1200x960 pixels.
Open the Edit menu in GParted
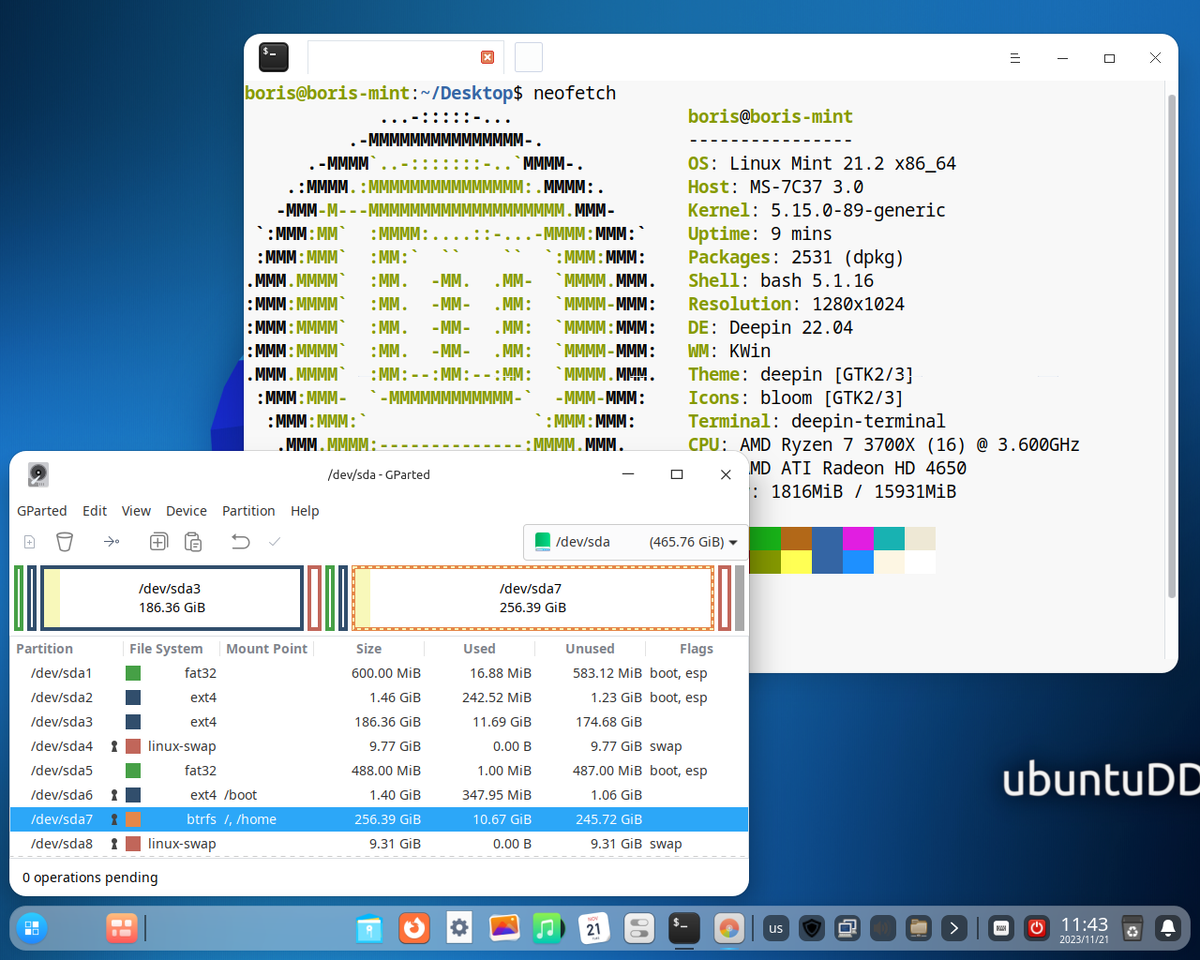point(94,511)
